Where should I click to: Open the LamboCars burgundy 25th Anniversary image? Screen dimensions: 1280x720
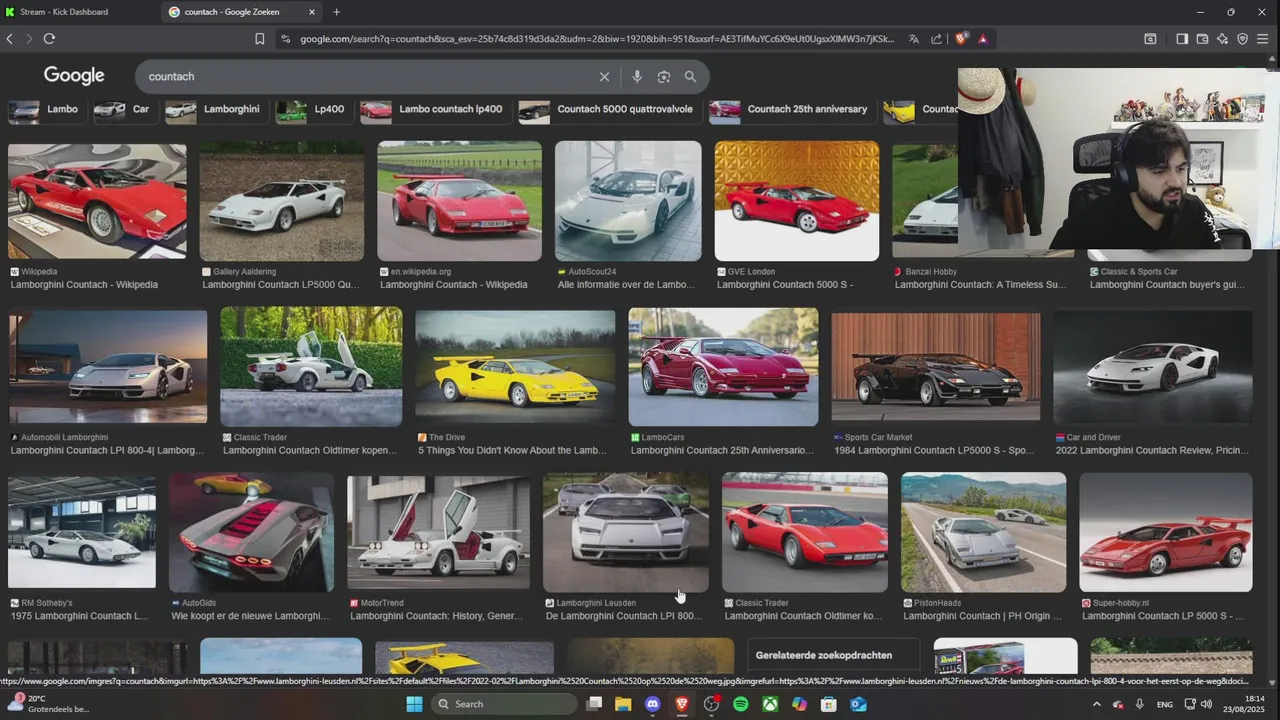[x=723, y=367]
